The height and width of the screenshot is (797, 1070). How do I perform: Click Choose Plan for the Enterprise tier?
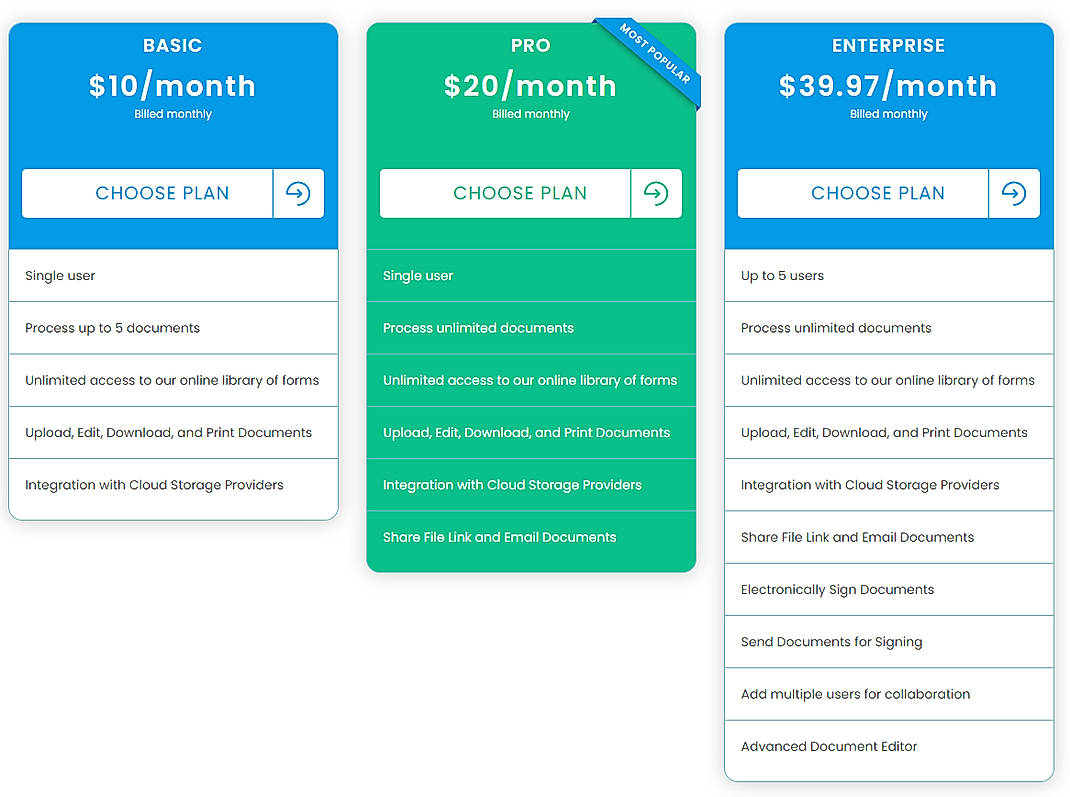pos(877,194)
